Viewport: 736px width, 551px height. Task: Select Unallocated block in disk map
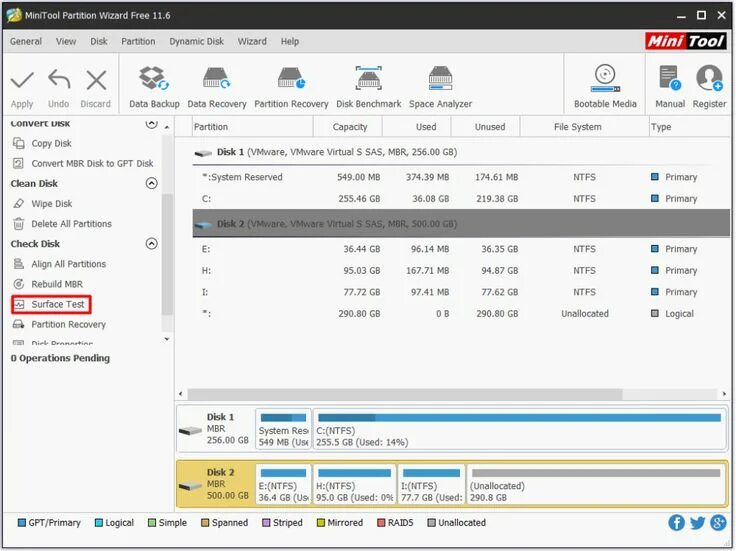tap(596, 485)
